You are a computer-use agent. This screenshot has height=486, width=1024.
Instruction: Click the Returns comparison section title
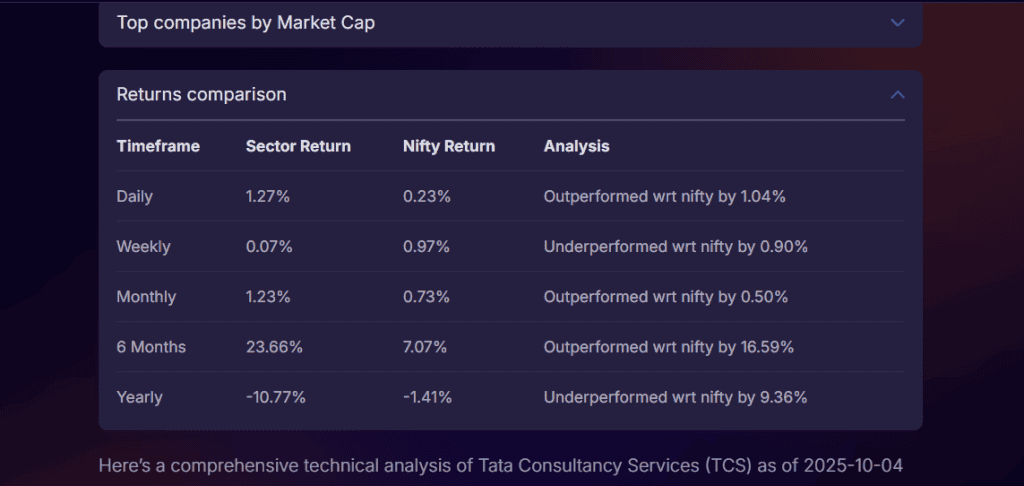coord(201,95)
